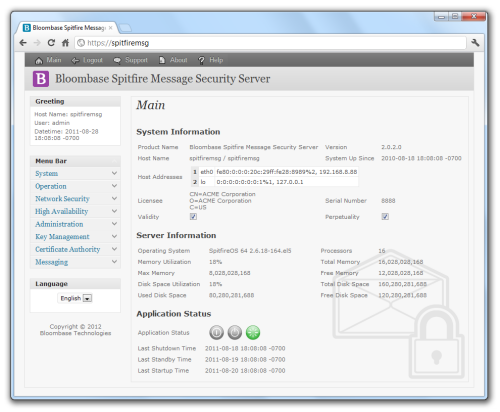Toggle the Validity checkbox
500x412 pixels.
pos(193,217)
